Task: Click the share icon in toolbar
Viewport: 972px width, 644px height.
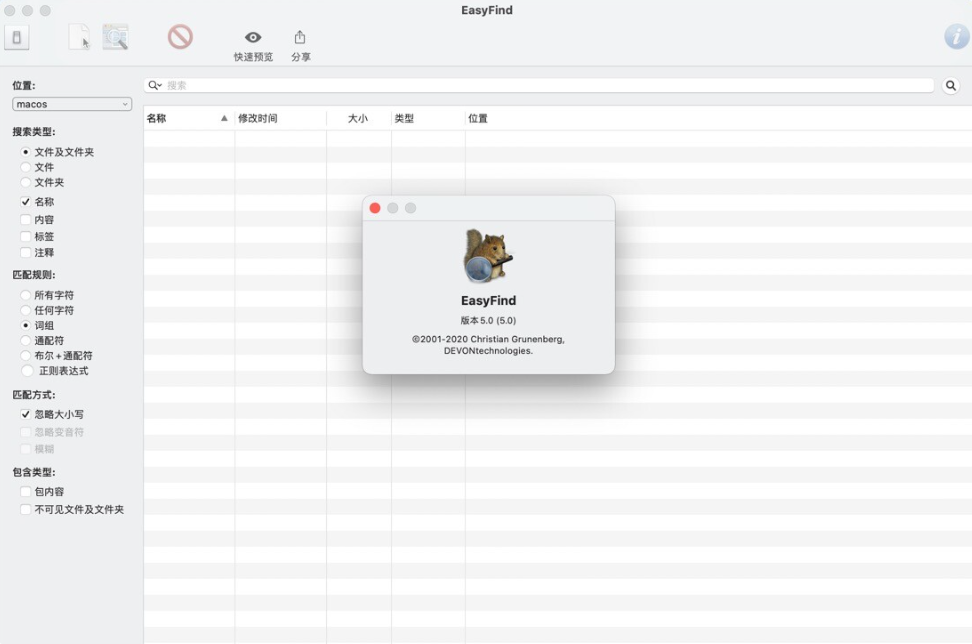Action: pyautogui.click(x=300, y=37)
